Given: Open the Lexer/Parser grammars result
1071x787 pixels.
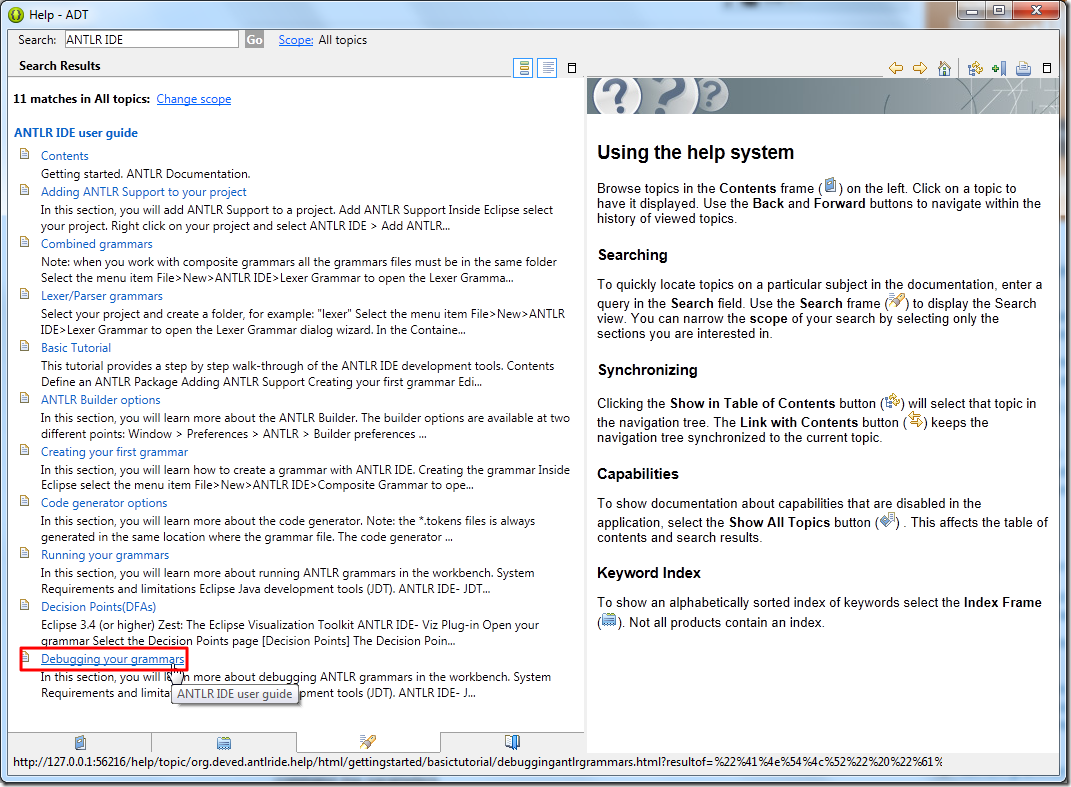Looking at the screenshot, I should [102, 296].
